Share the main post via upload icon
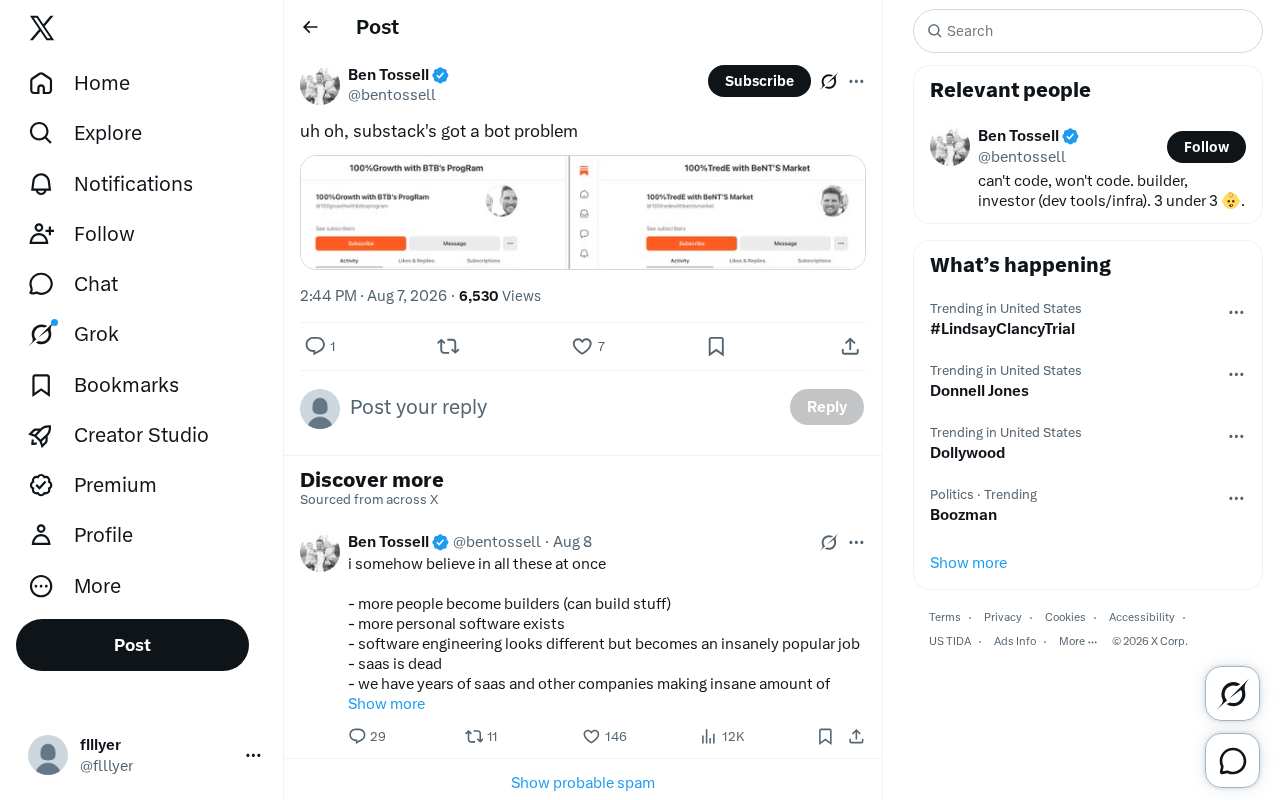This screenshot has height=800, width=1280. point(850,346)
